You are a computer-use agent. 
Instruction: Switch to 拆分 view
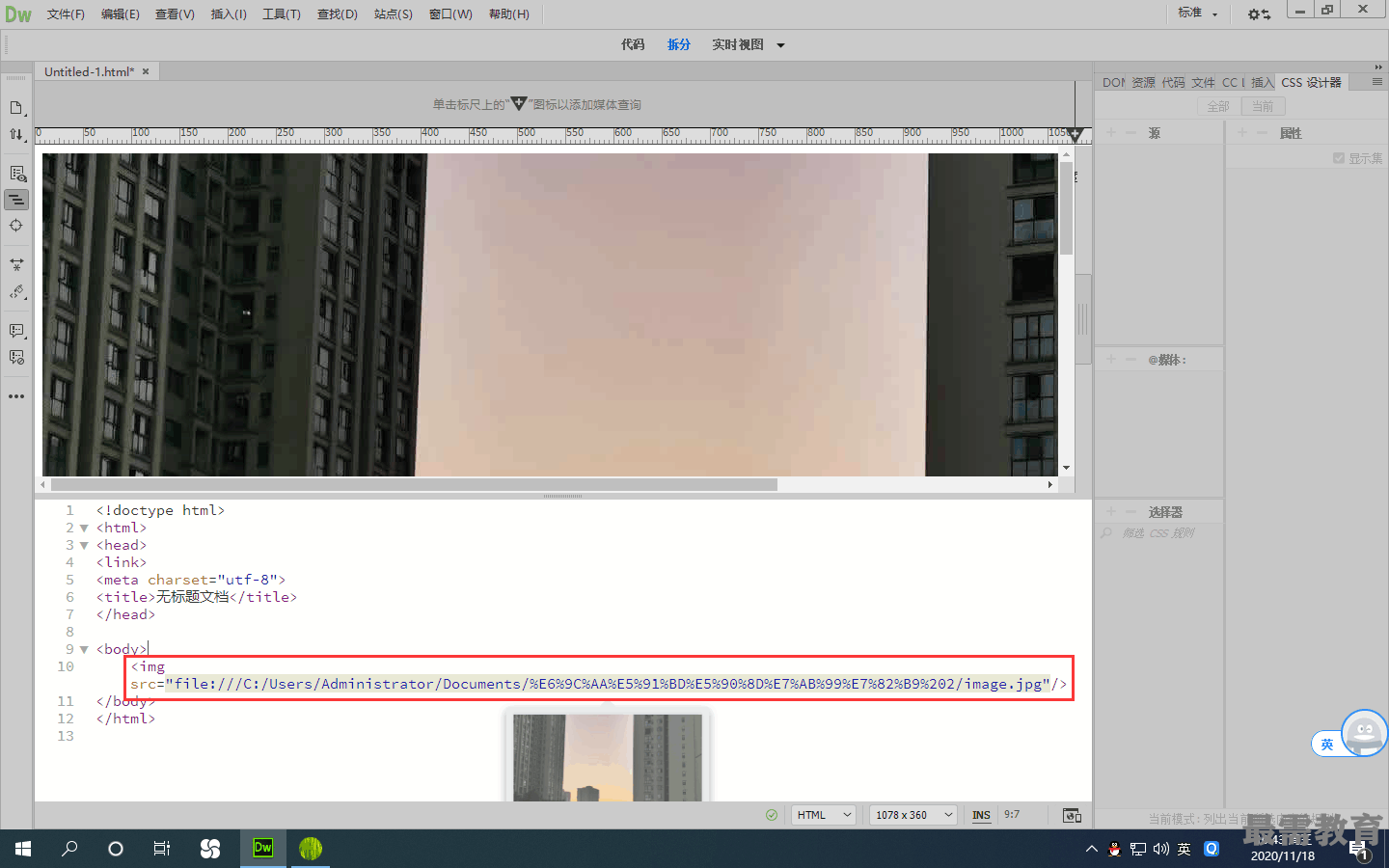pyautogui.click(x=679, y=44)
